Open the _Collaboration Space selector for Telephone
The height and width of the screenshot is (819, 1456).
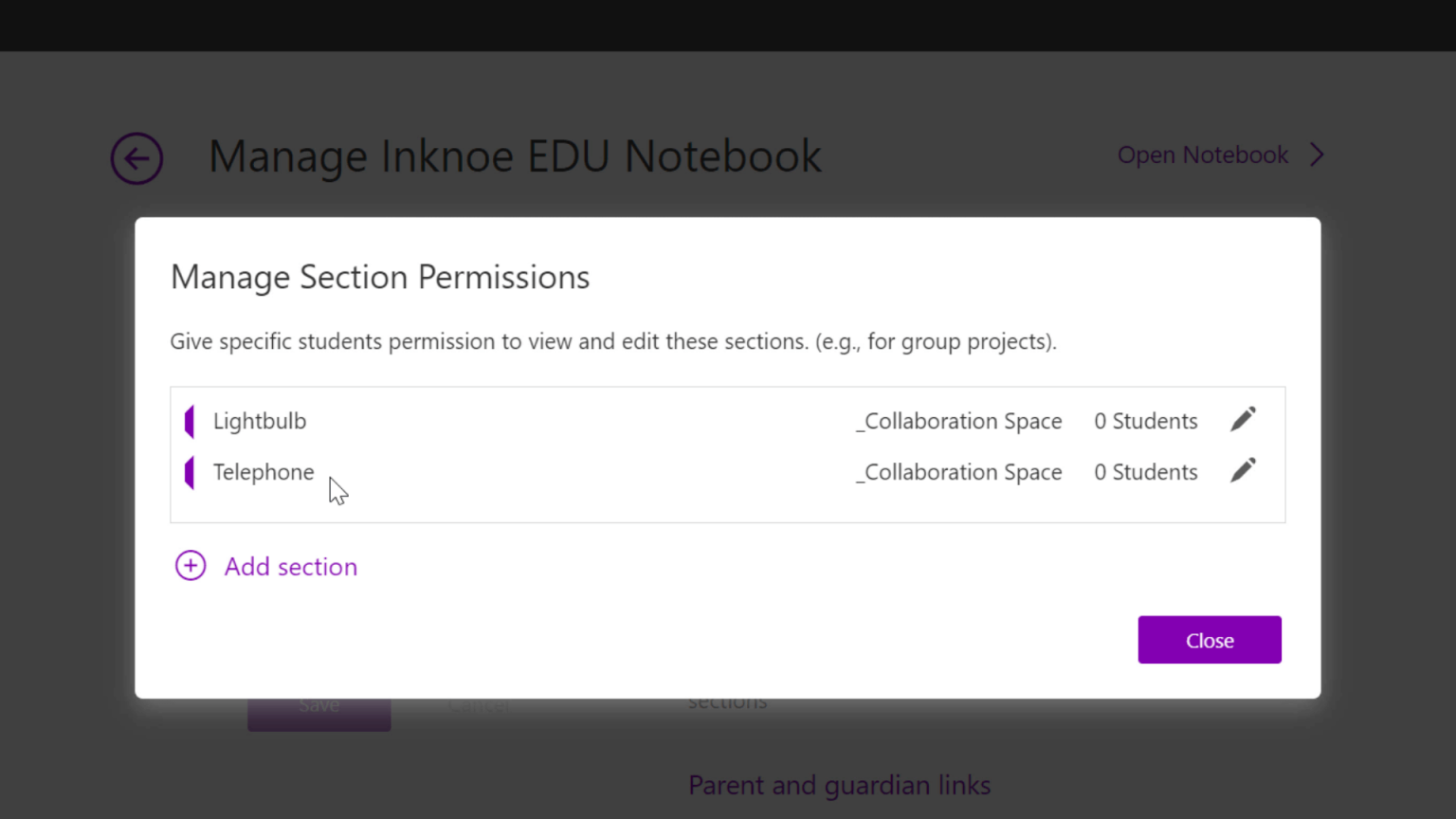point(958,471)
